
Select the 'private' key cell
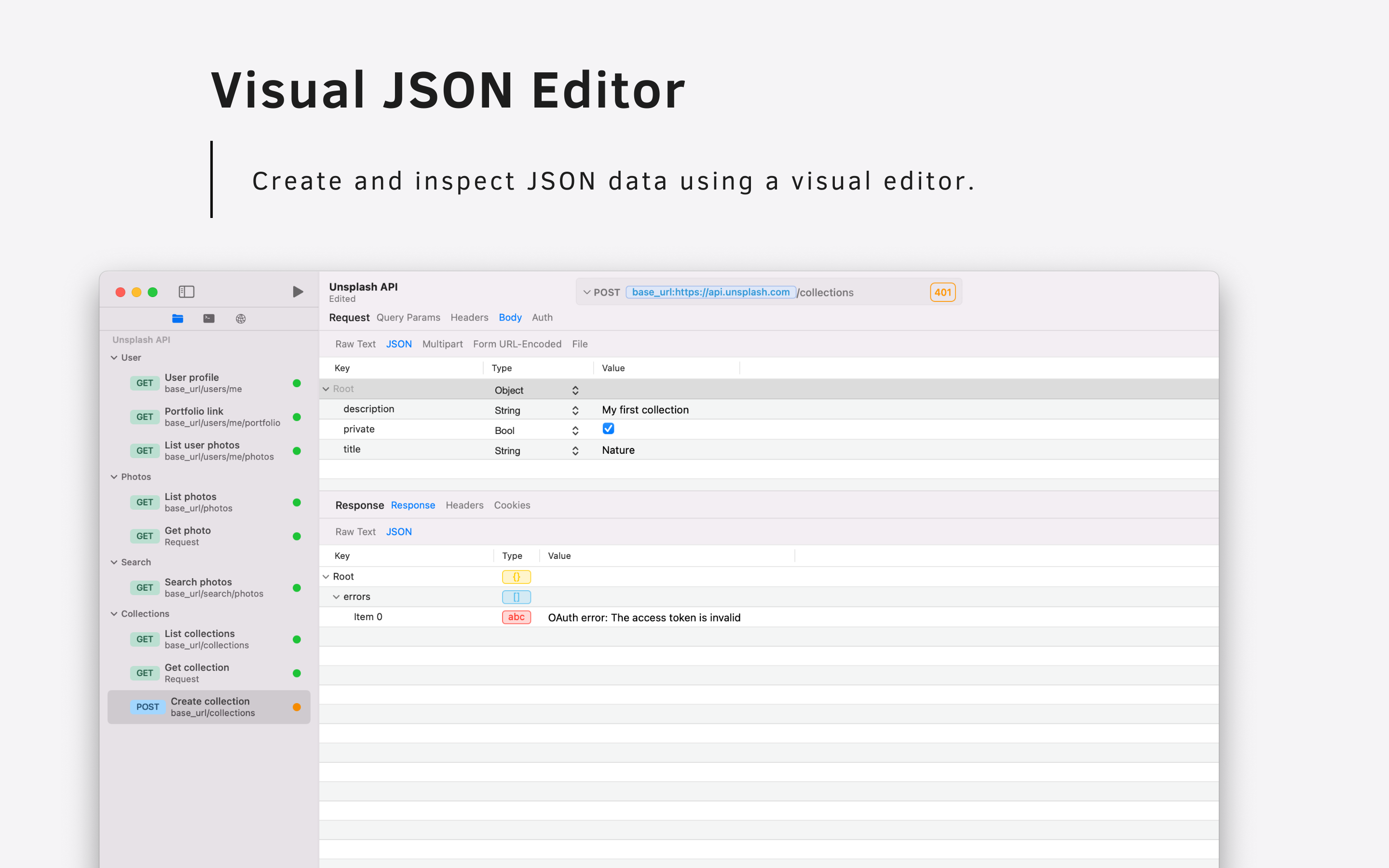(359, 429)
